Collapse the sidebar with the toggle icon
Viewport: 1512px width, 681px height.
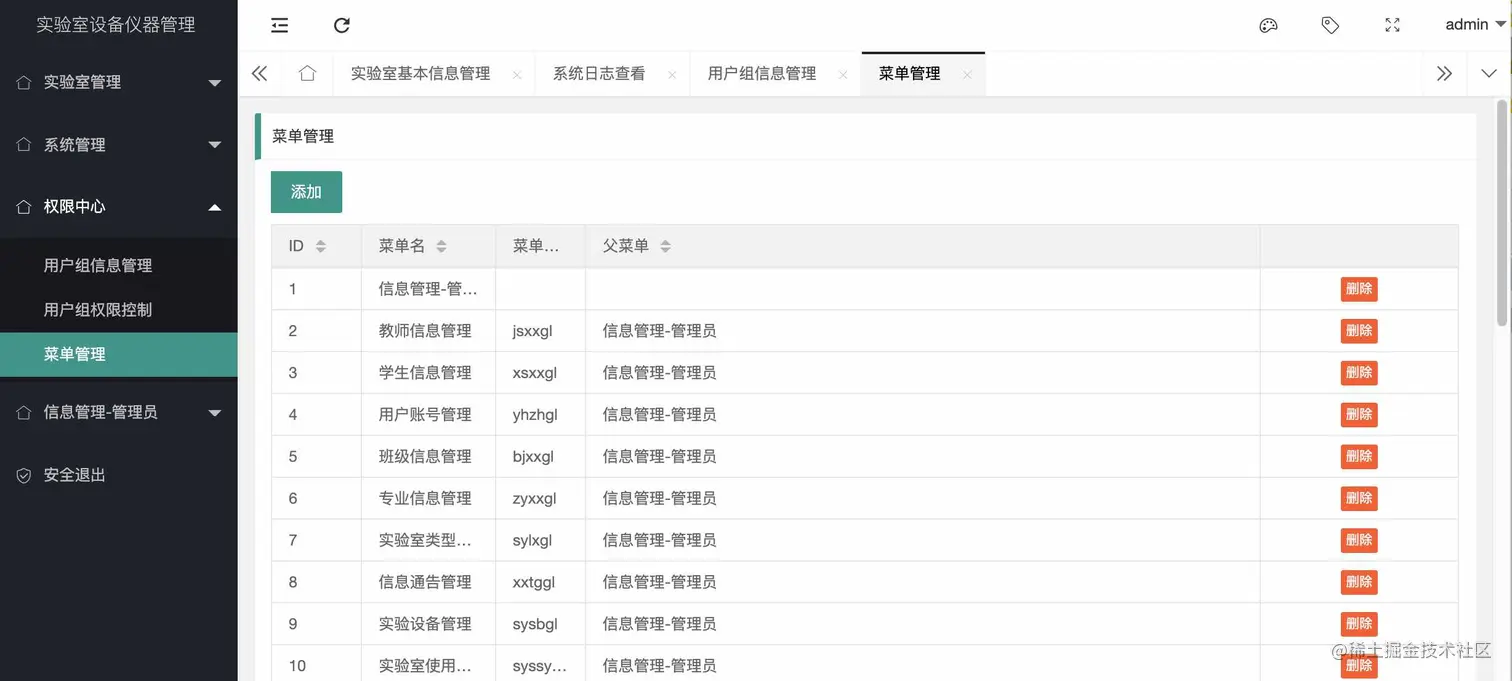(x=280, y=25)
